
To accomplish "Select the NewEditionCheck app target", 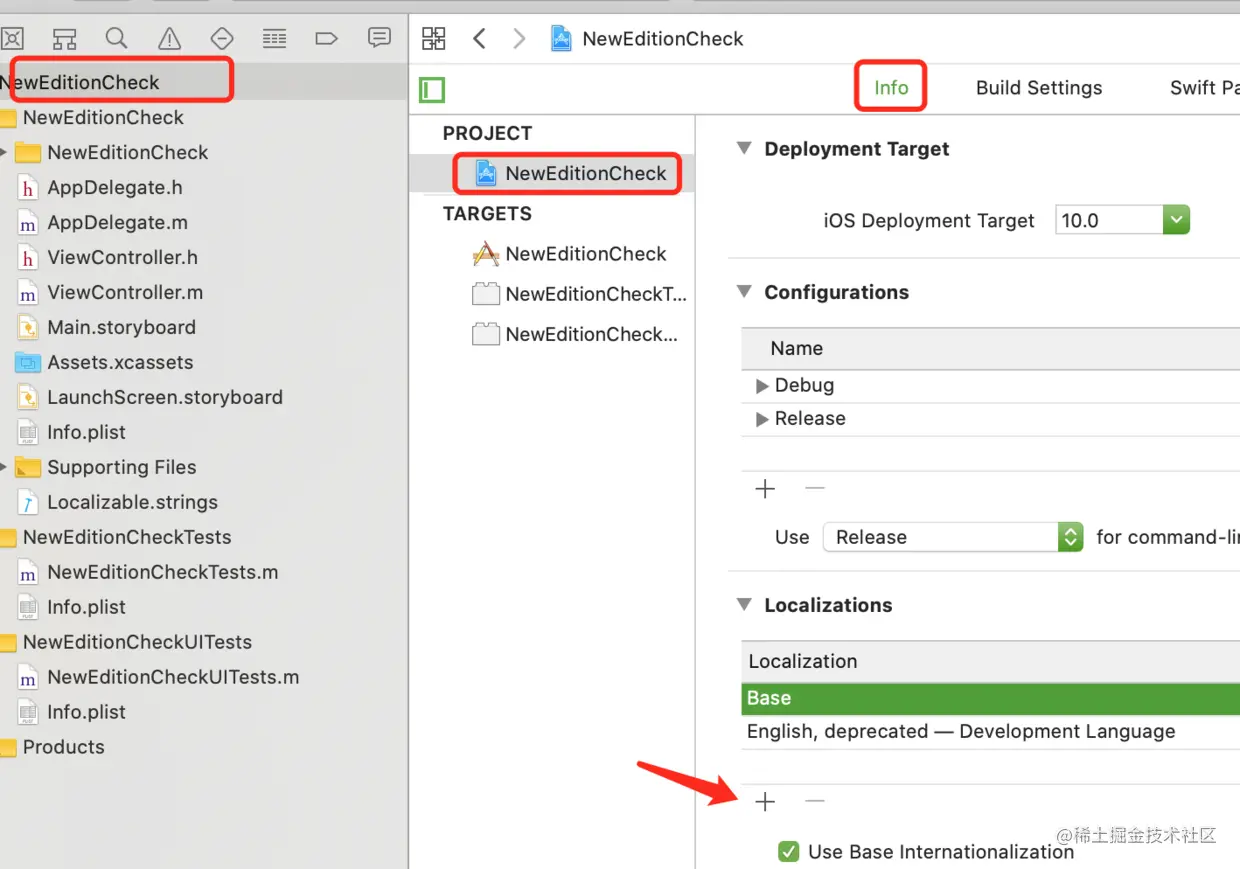I will (x=569, y=254).
